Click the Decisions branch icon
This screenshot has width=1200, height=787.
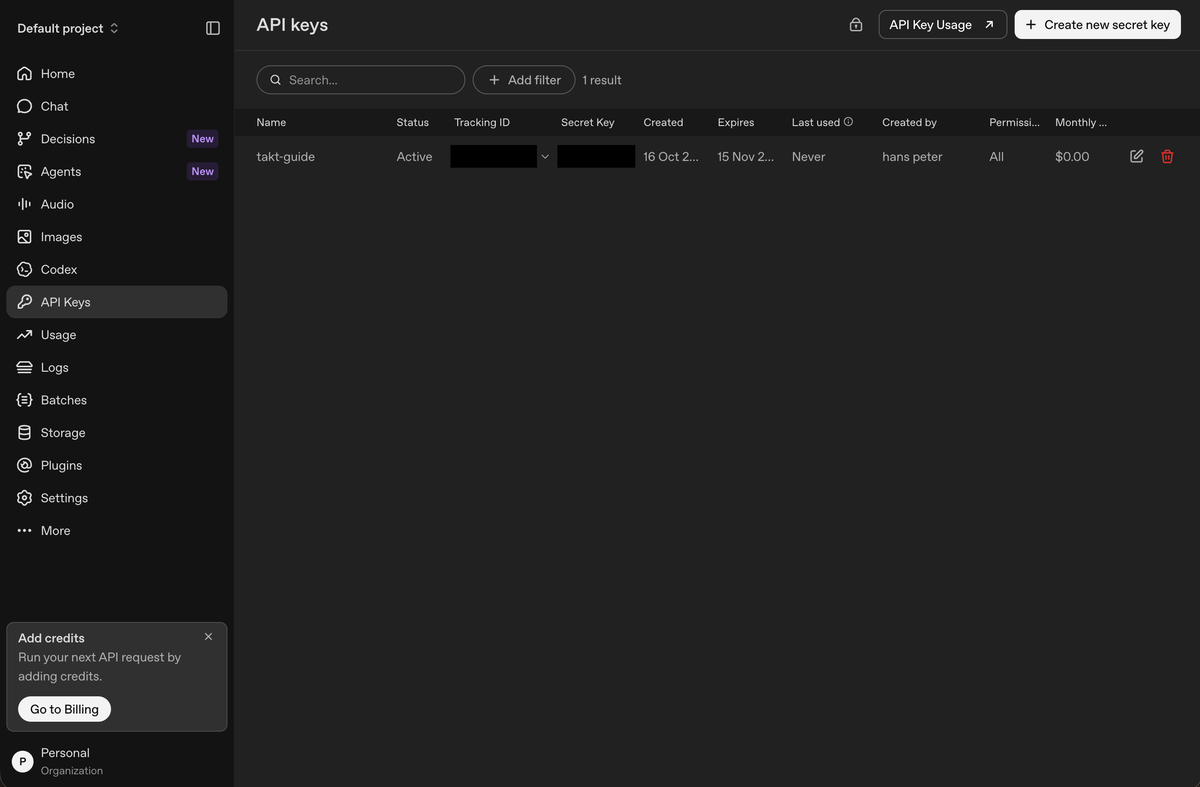tap(25, 139)
